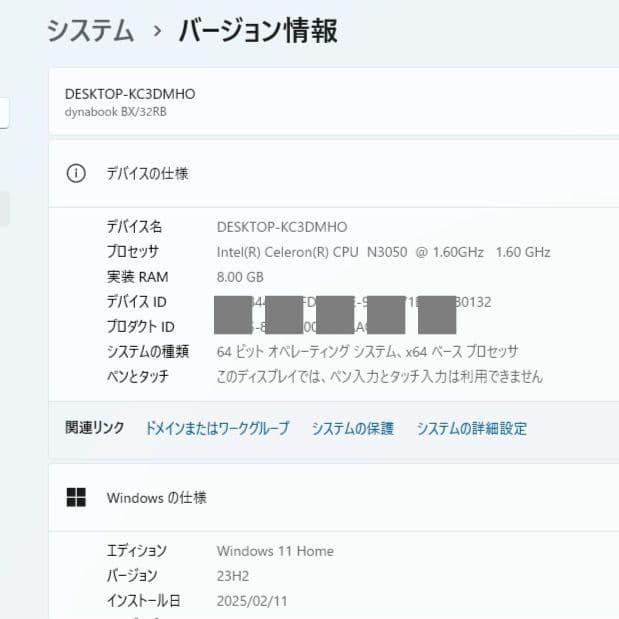The image size is (619, 619).
Task: Collapse the デバイスの仕様 section header
Action: click(x=334, y=174)
